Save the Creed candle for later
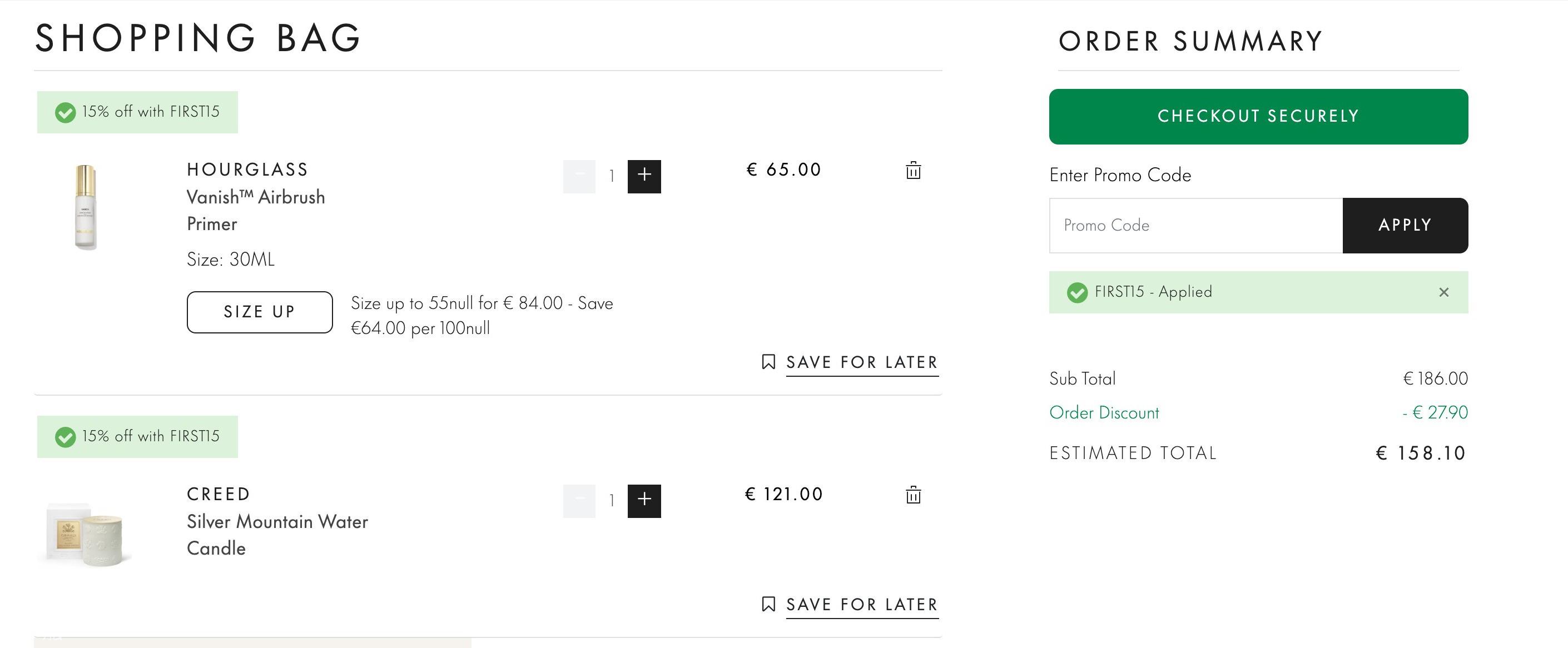The height and width of the screenshot is (648, 1568). (x=862, y=605)
